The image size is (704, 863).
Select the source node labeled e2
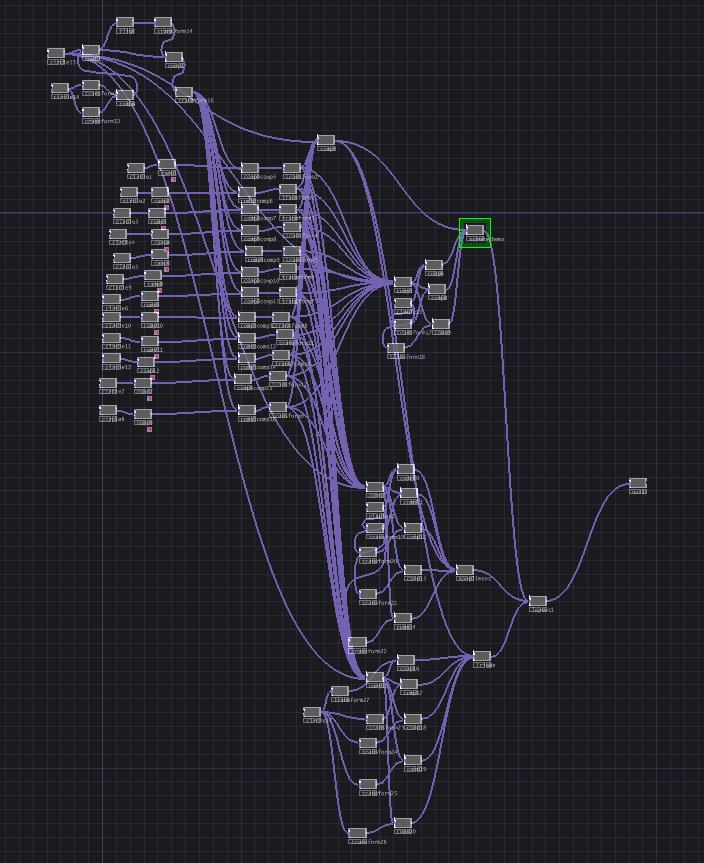129,192
